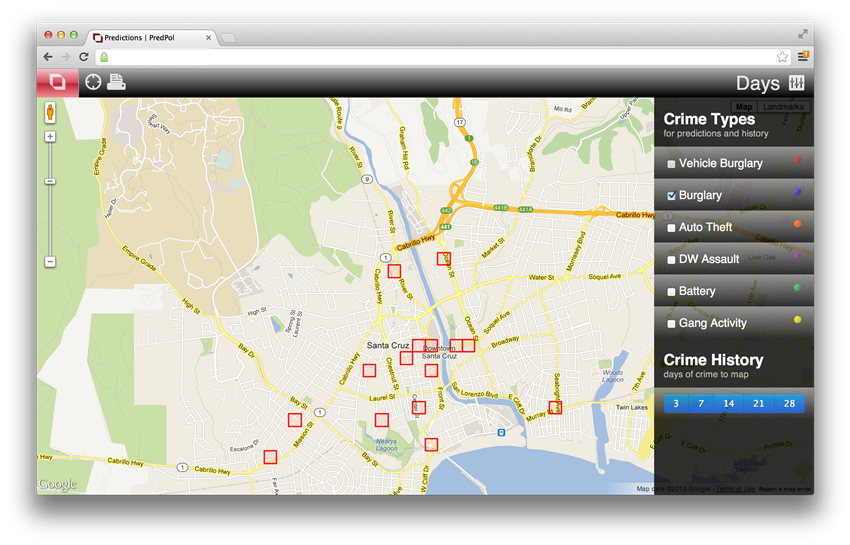
Task: Click the red Vehicle Burglary color dot
Action: click(797, 160)
